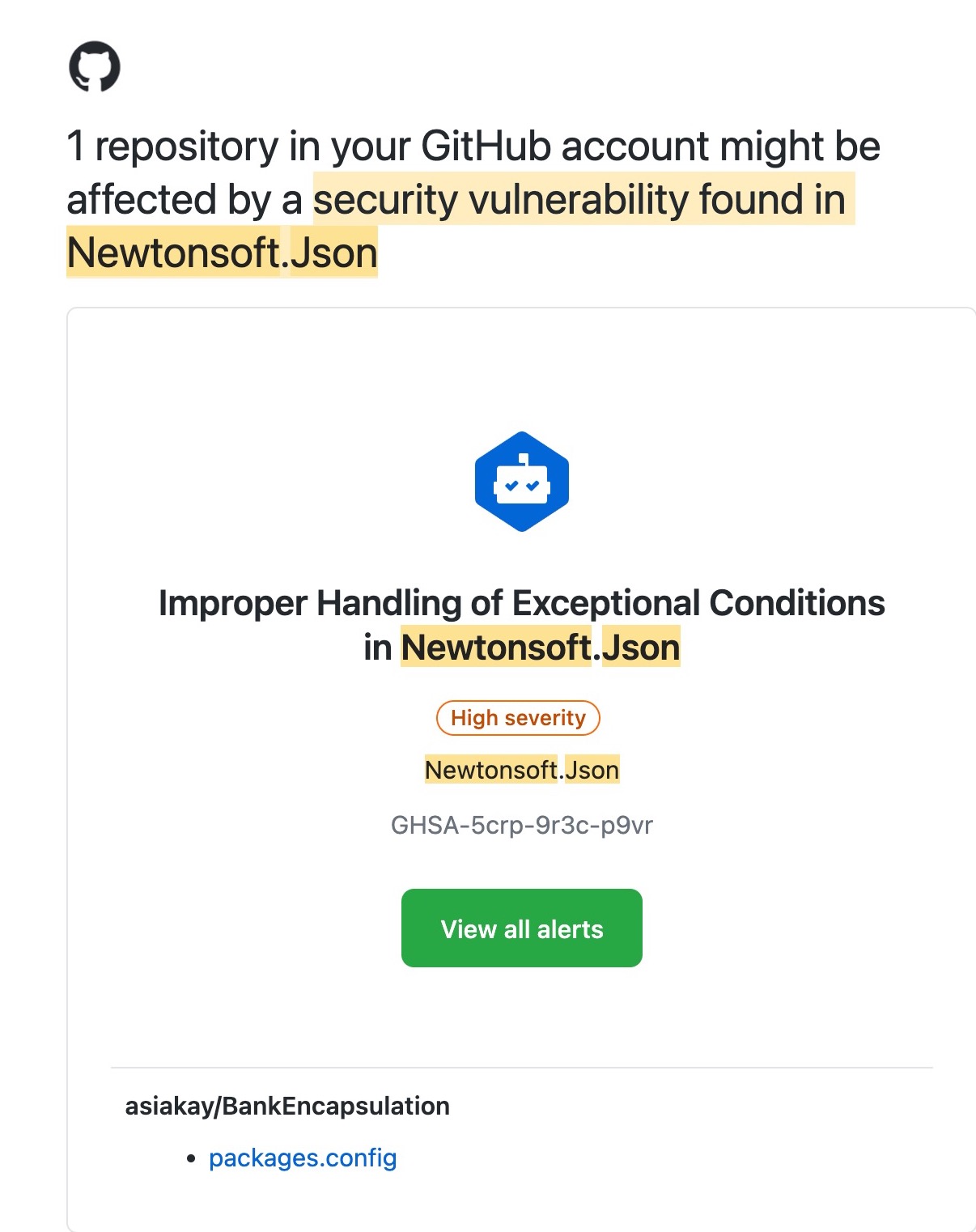The width and height of the screenshot is (976, 1232).
Task: Click the Newtonsoft.Json package name below the severity badge
Action: (522, 770)
